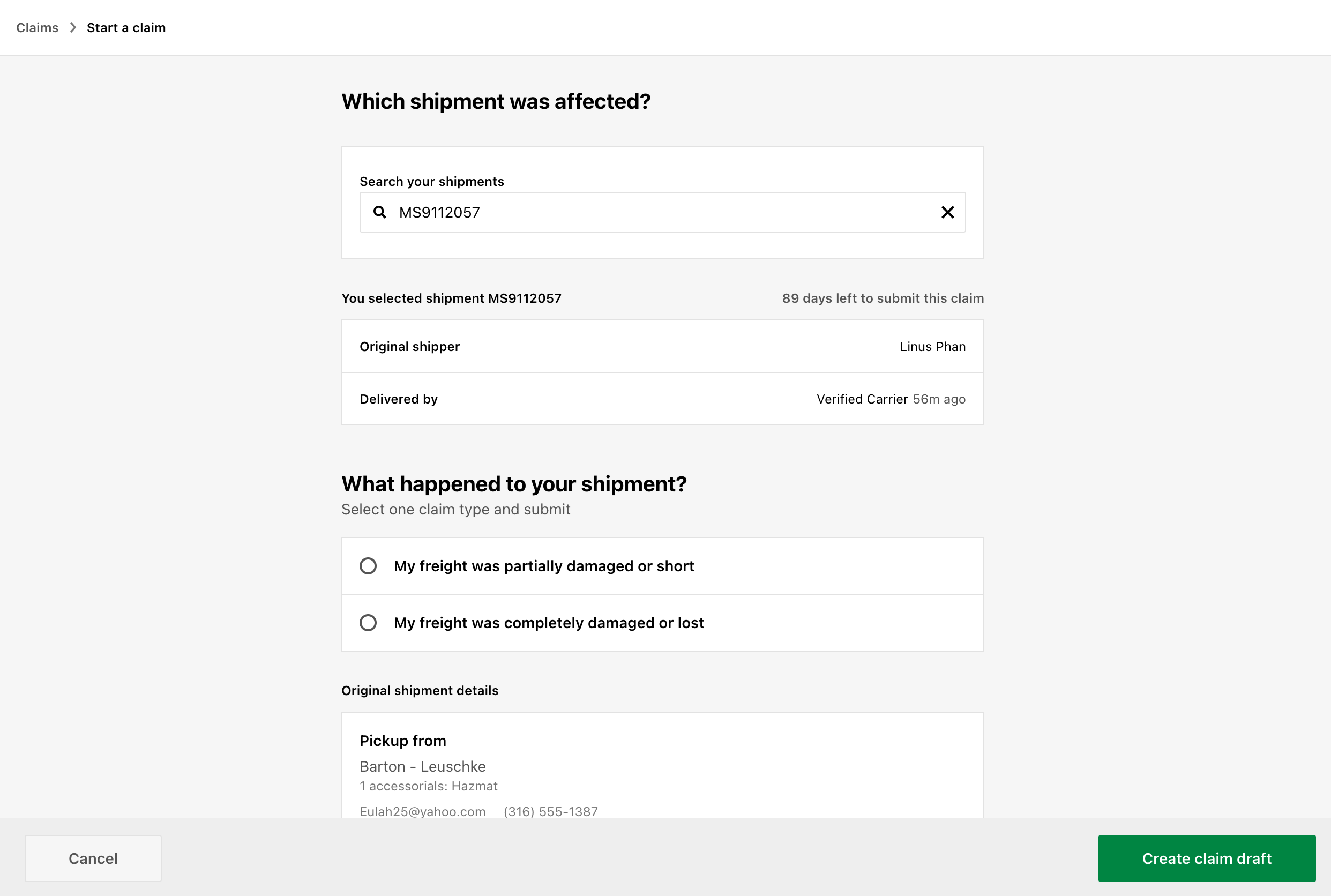Clear the shipment search with X icon
This screenshot has width=1331, height=896.
[947, 212]
